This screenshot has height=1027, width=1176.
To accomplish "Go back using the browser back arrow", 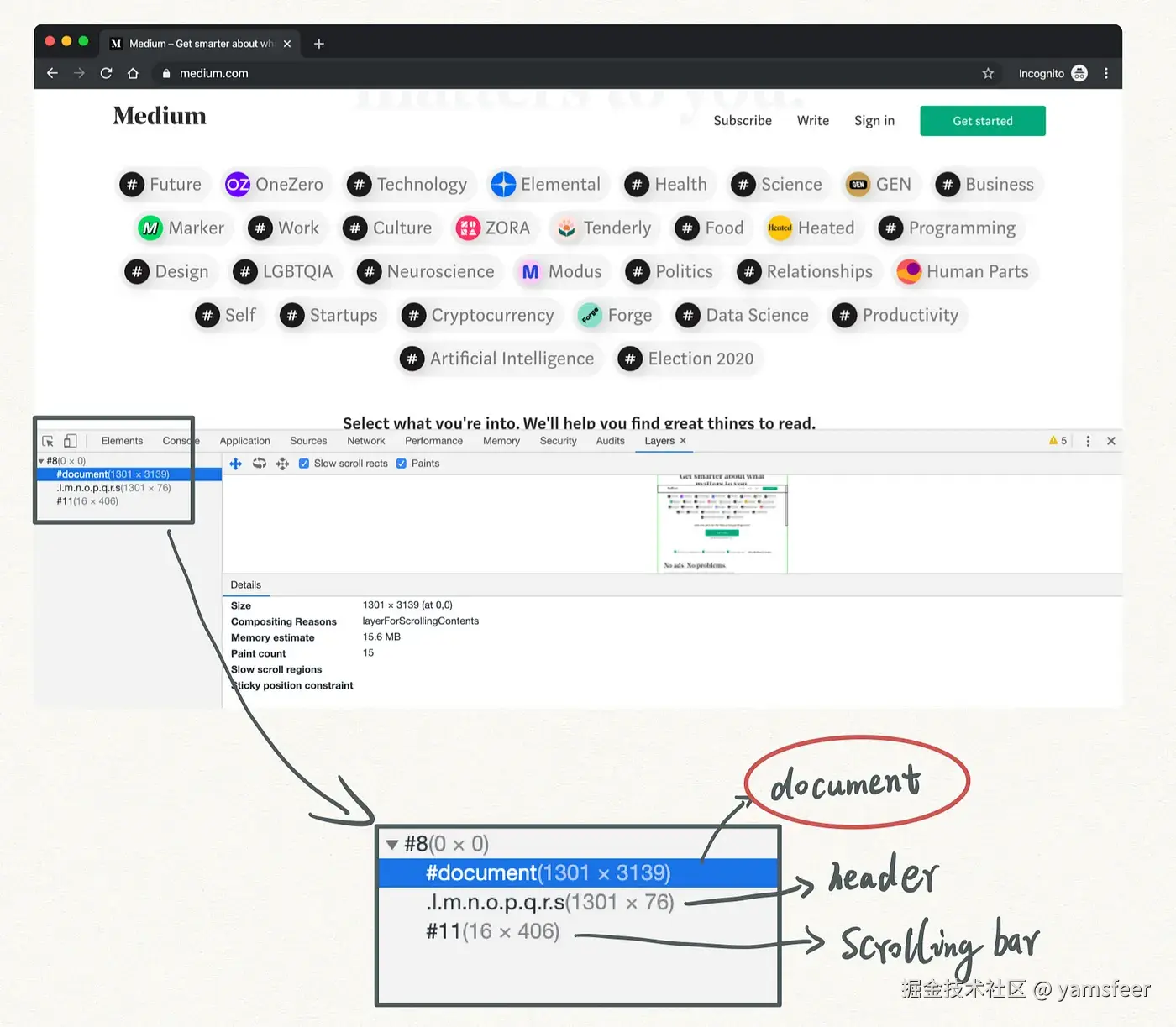I will (52, 73).
